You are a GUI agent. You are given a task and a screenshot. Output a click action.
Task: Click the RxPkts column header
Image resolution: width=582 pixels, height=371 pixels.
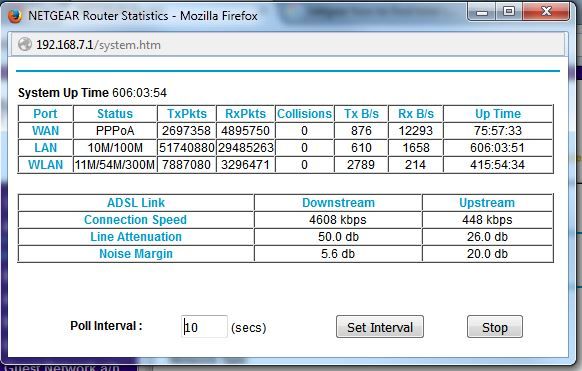tap(245, 114)
